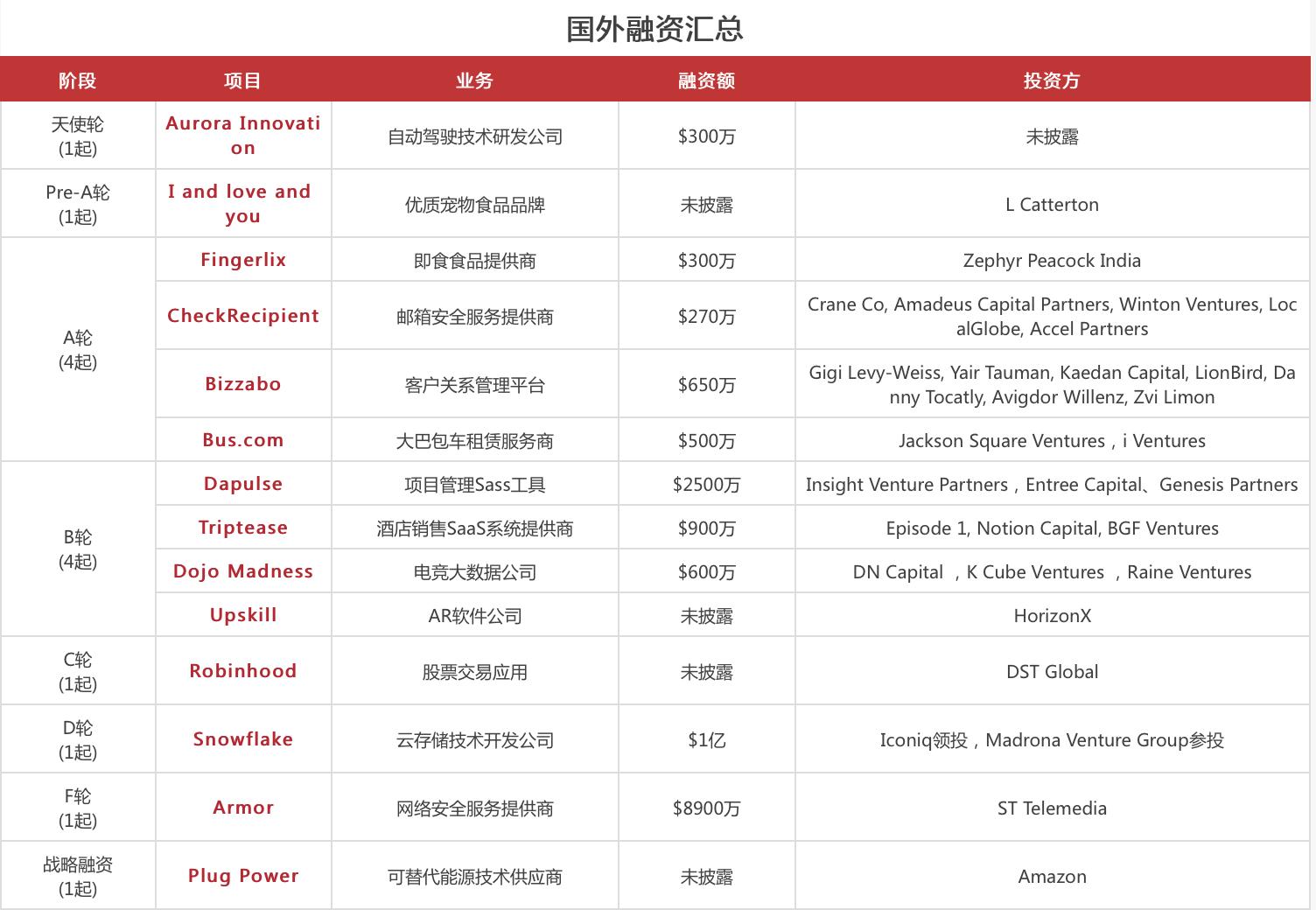Select the Fingerlix project name
This screenshot has width=1316, height=910.
point(243,260)
